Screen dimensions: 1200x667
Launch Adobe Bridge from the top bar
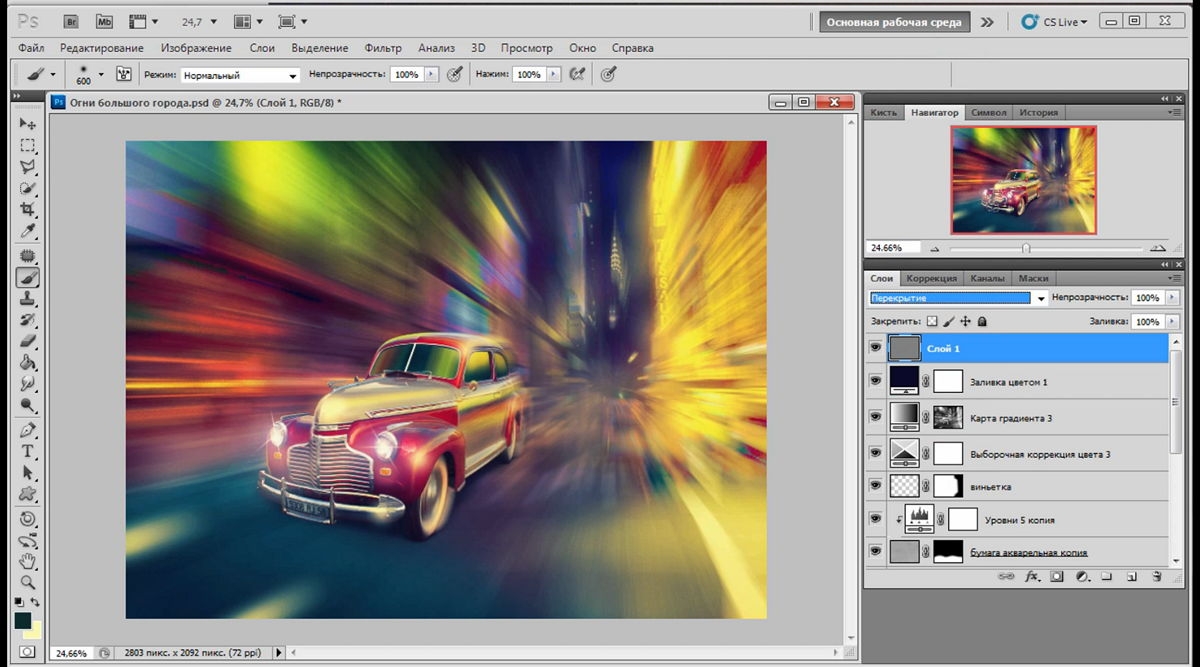click(x=70, y=21)
